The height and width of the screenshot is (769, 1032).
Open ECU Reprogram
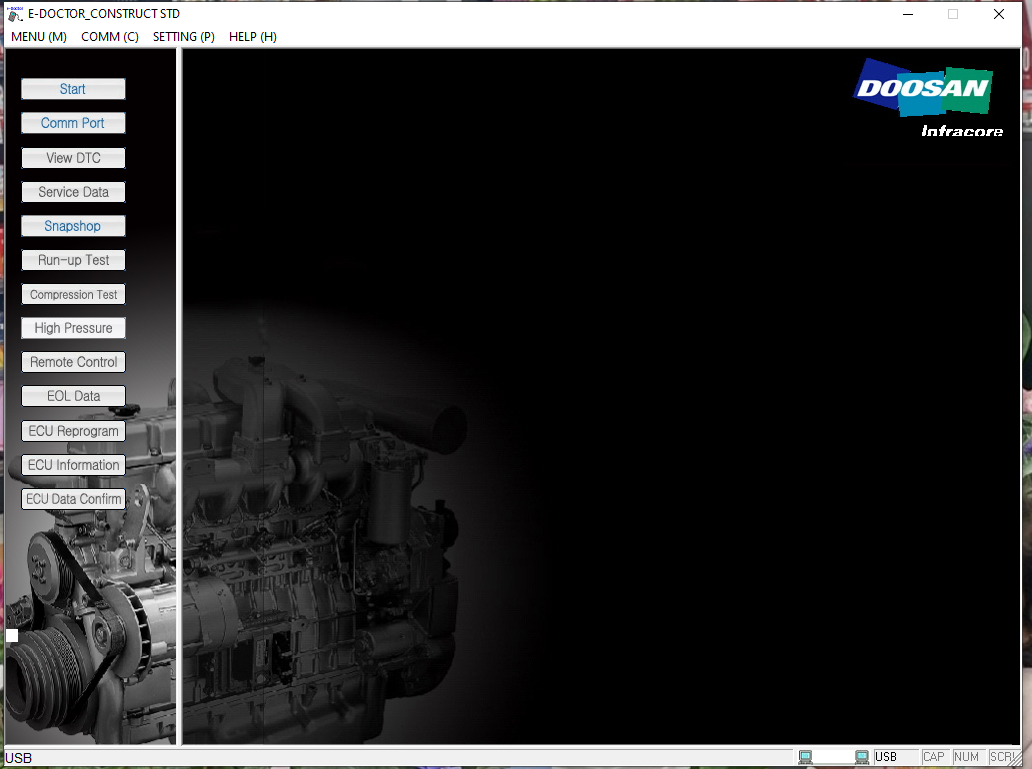click(x=73, y=431)
